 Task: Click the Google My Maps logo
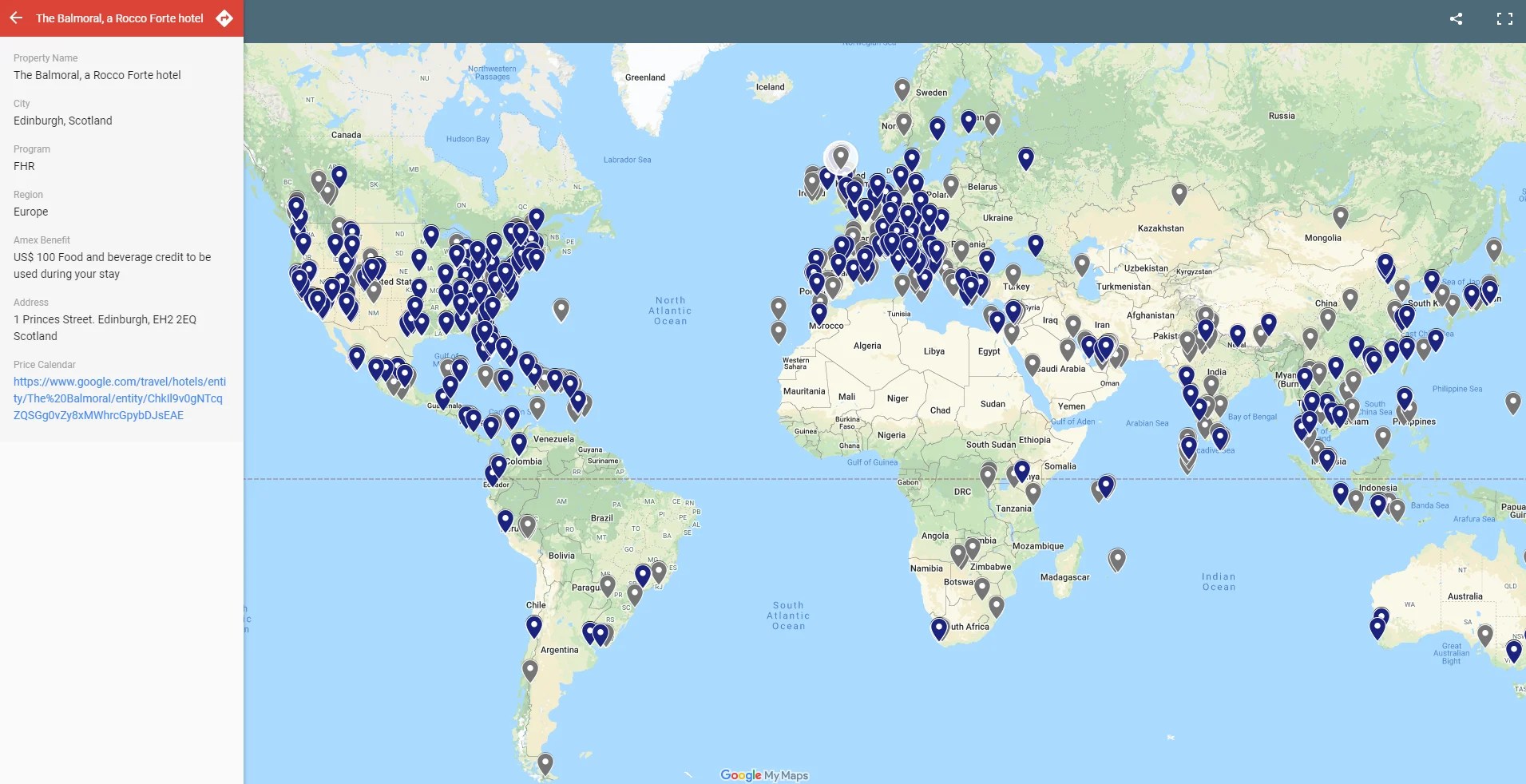tap(763, 774)
